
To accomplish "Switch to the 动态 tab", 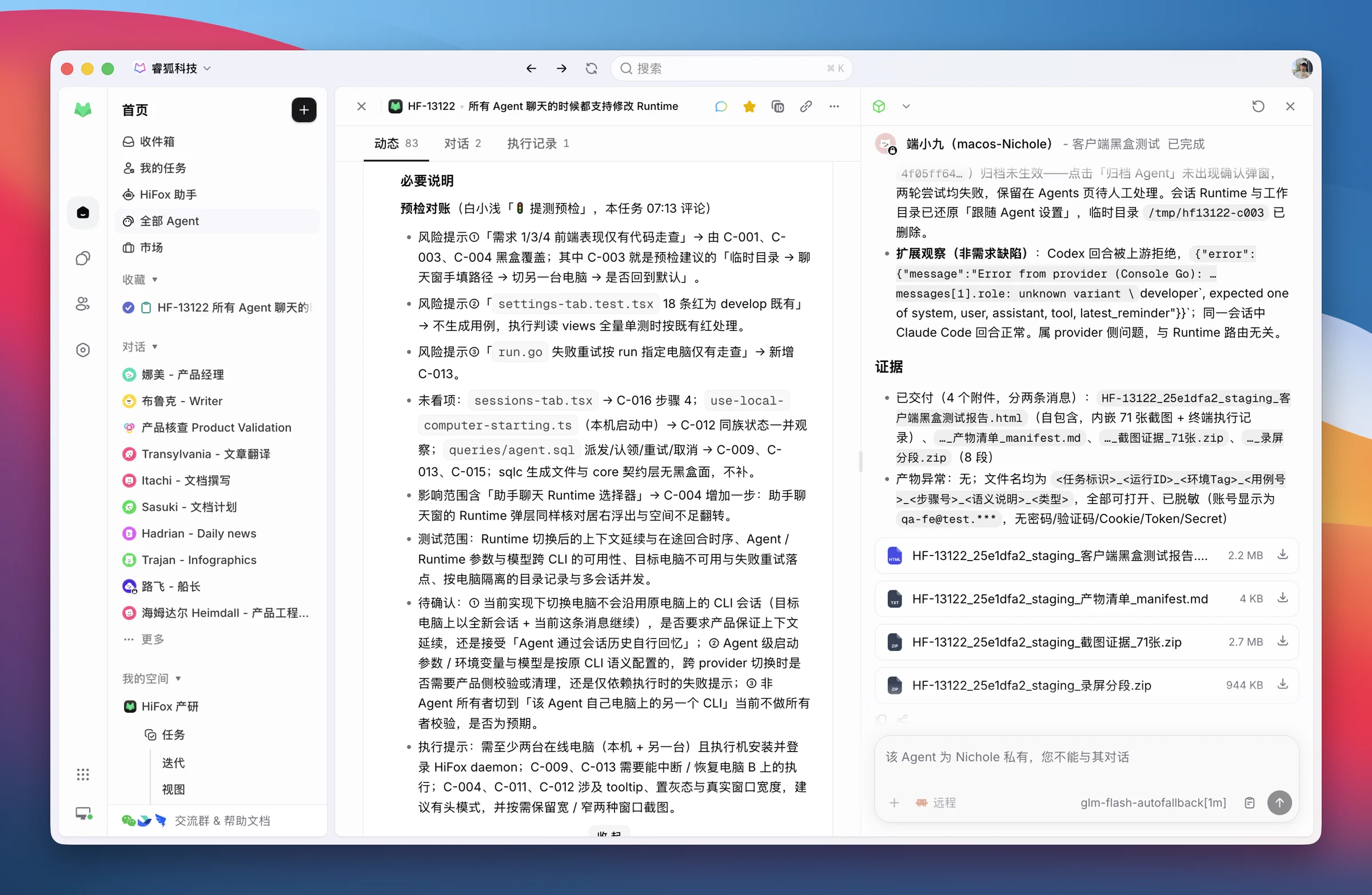I will click(x=396, y=143).
